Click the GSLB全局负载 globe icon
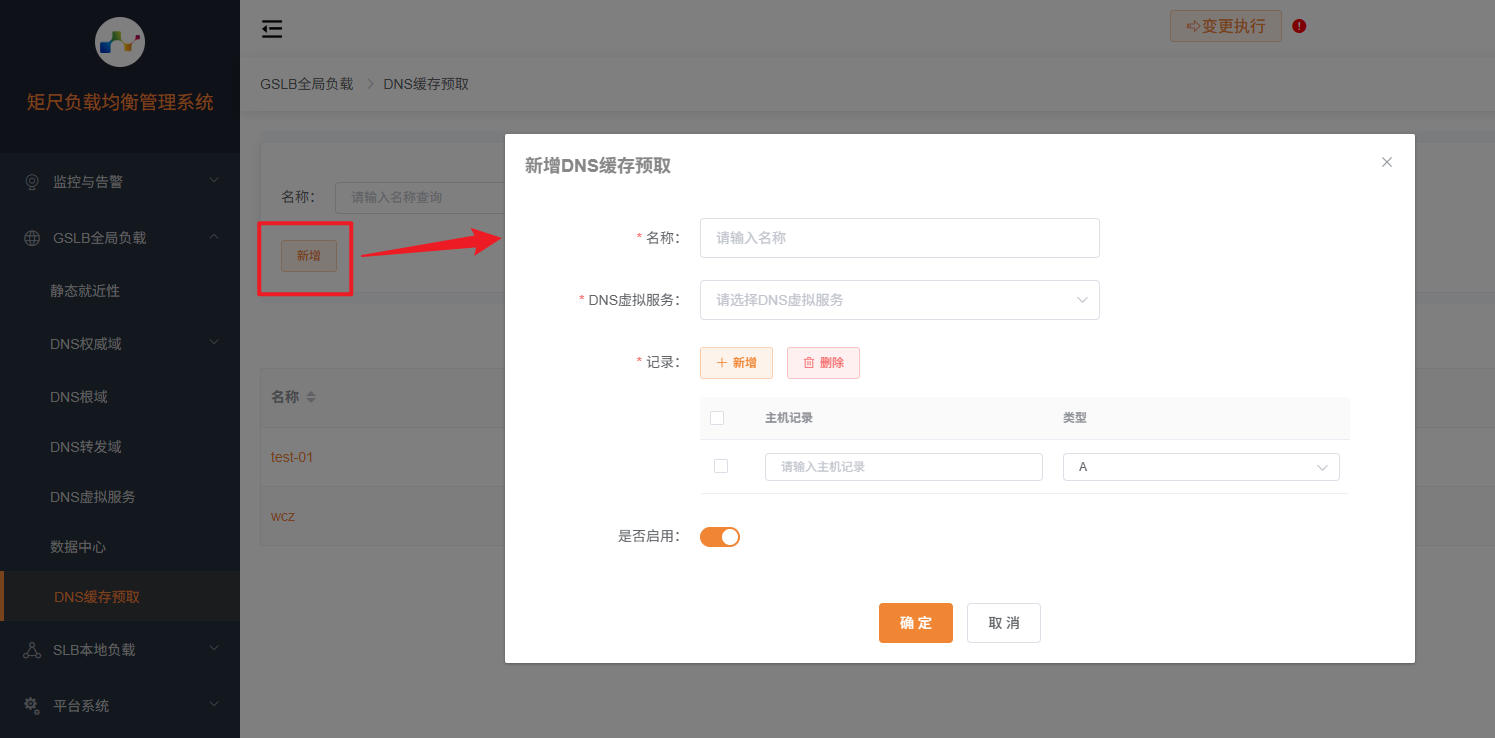Image resolution: width=1495 pixels, height=738 pixels. point(32,238)
